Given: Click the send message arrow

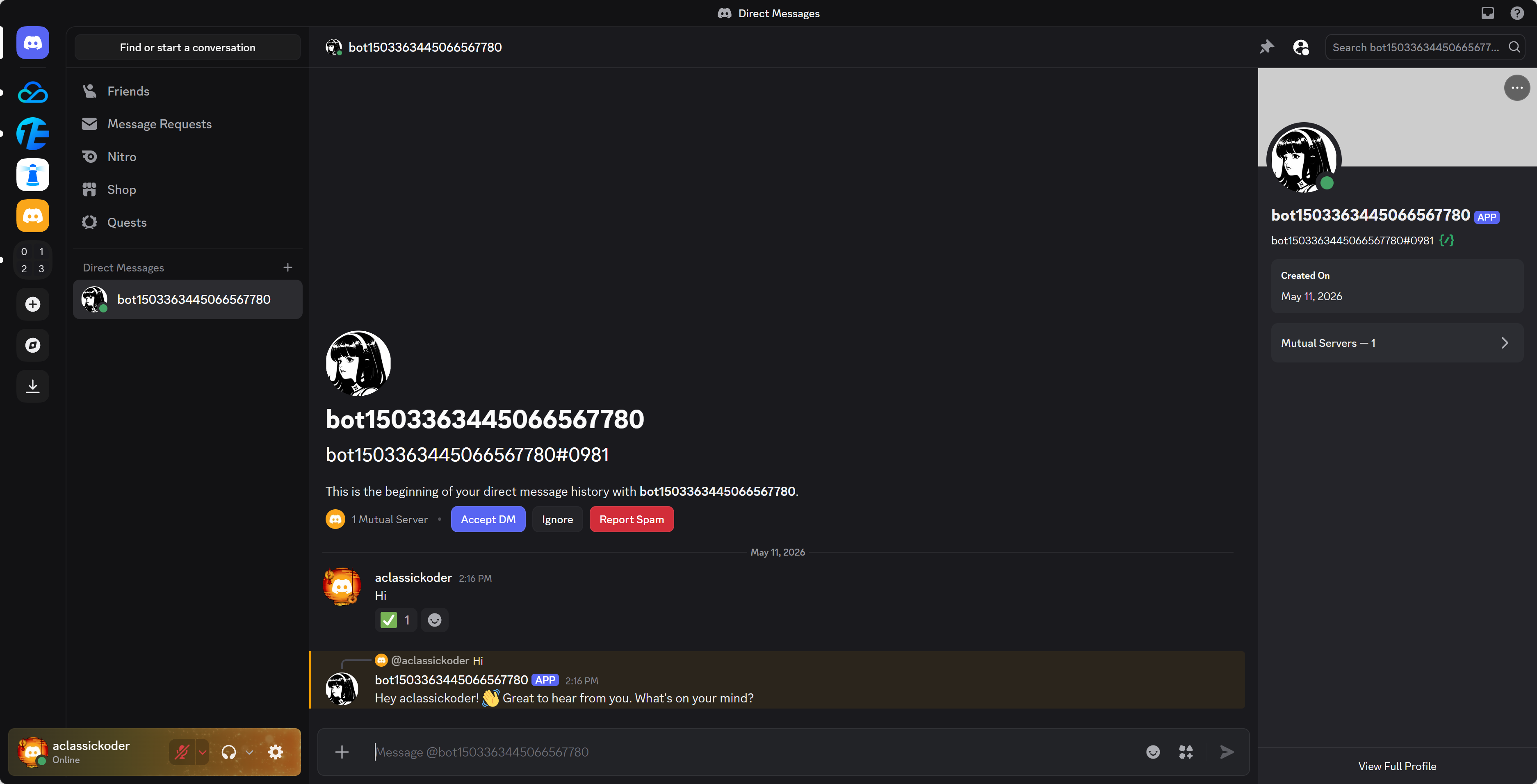Looking at the screenshot, I should pyautogui.click(x=1227, y=752).
